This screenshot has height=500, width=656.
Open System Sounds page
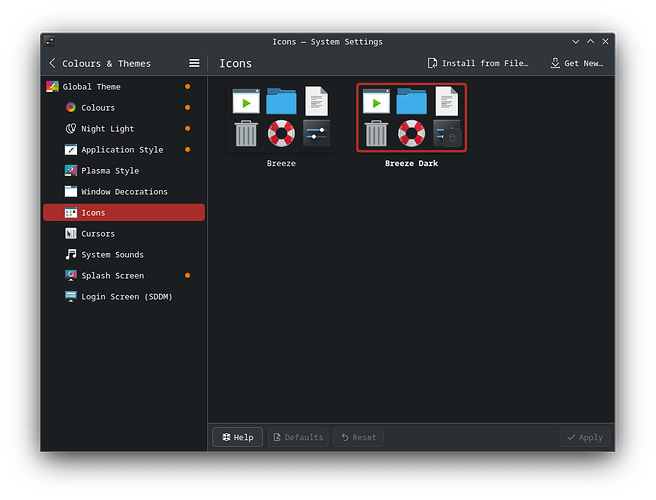[124, 254]
